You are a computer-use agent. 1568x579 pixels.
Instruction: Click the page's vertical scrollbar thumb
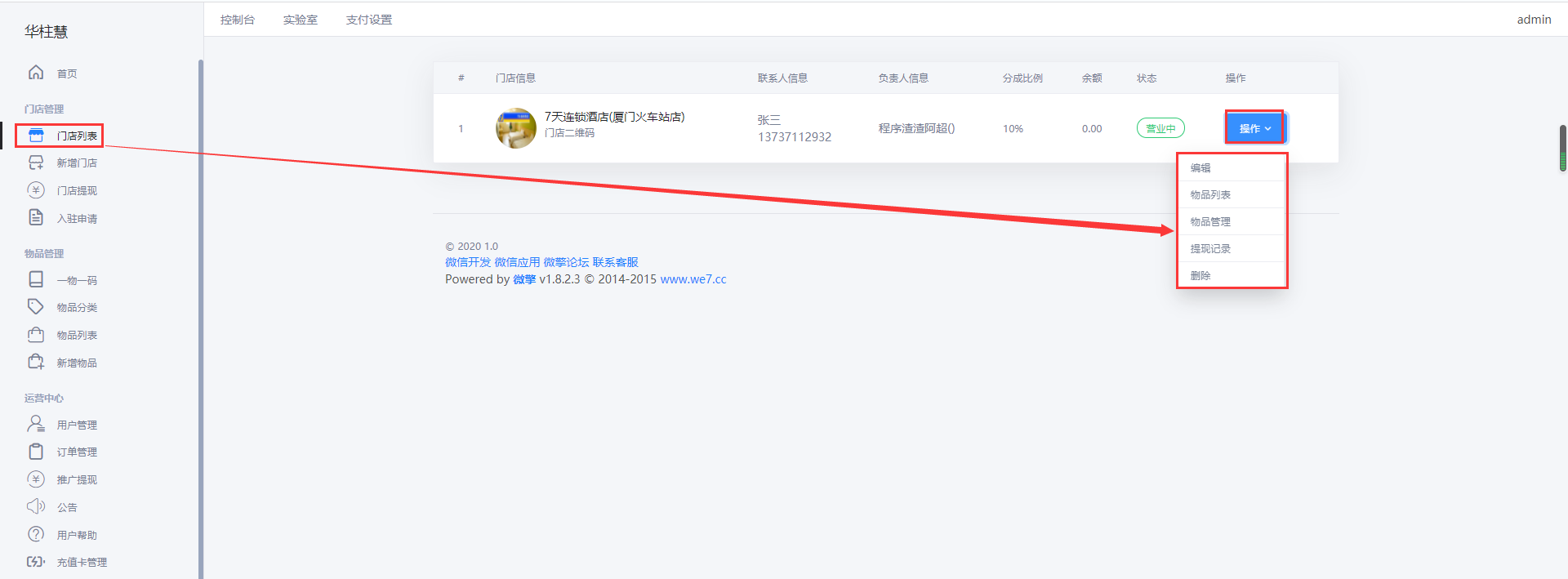tap(1563, 148)
